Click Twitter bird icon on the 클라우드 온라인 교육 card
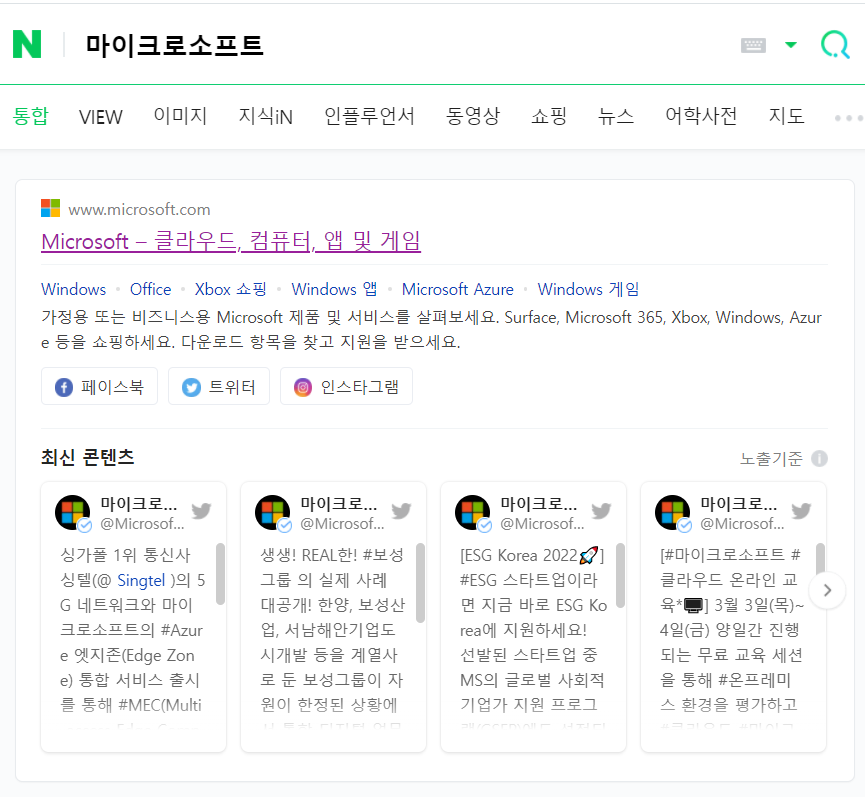 pyautogui.click(x=801, y=511)
